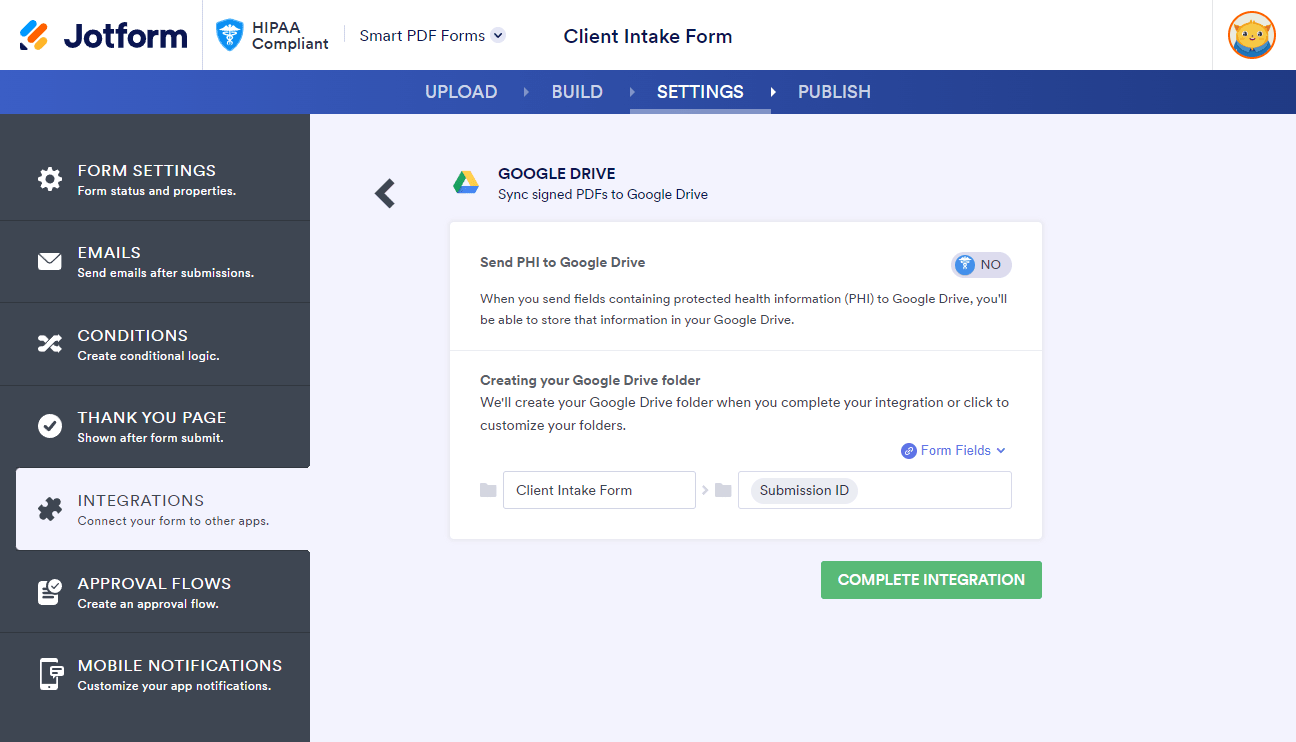The height and width of the screenshot is (742, 1296).
Task: Toggle Send PHI to Google Drive switch
Action: pos(981,265)
